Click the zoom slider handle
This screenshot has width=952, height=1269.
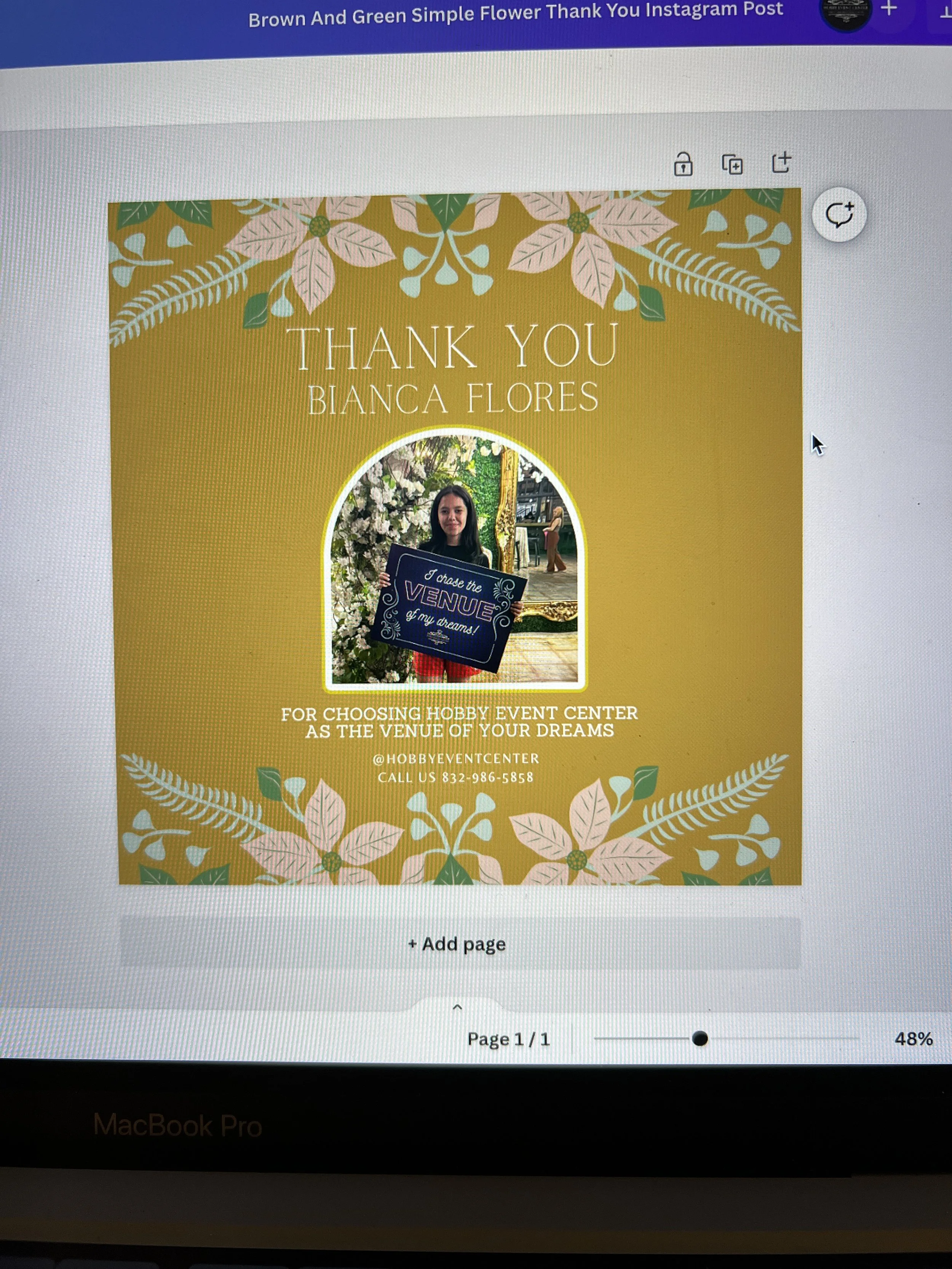click(x=700, y=1038)
